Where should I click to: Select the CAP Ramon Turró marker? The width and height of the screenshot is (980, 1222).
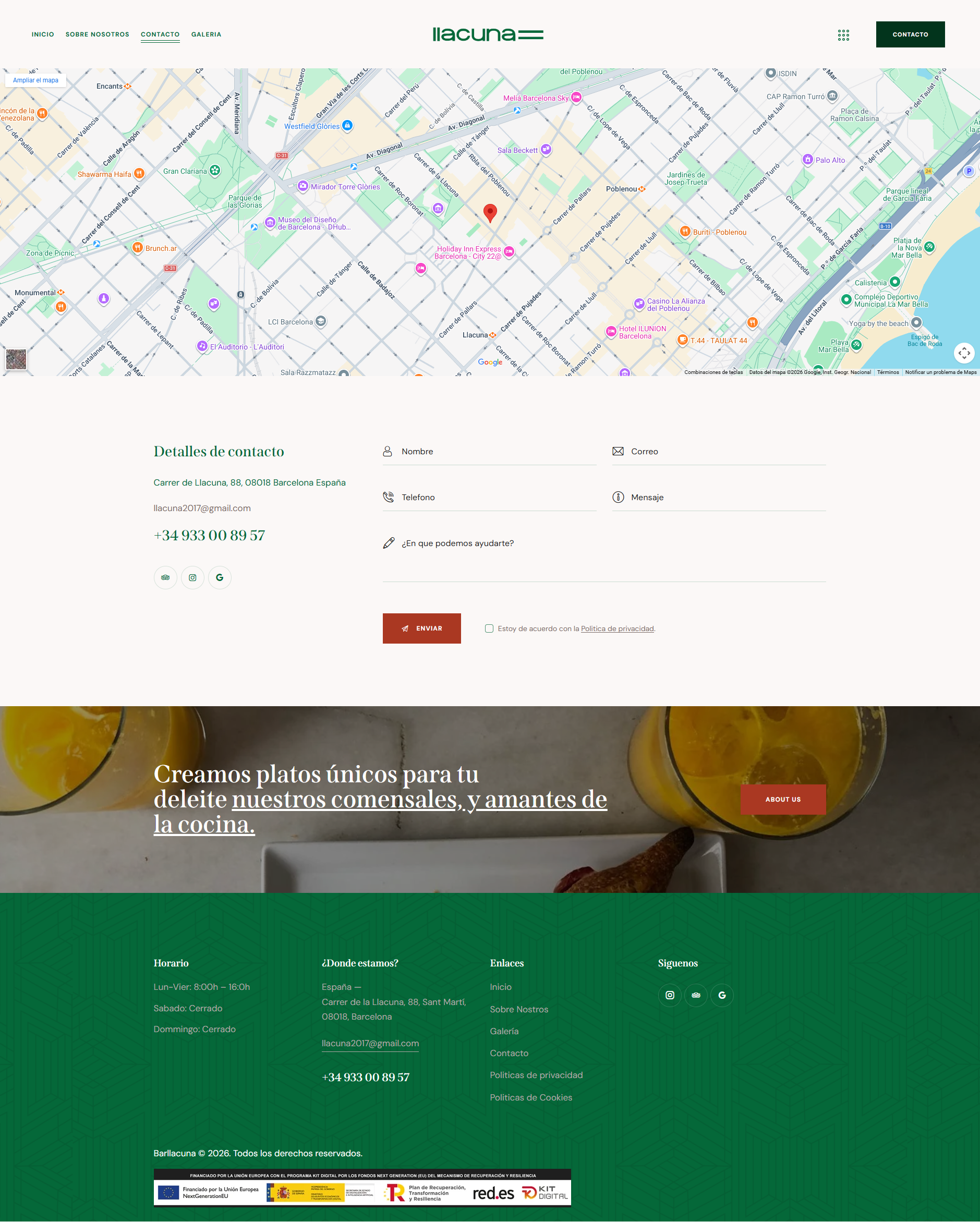(832, 96)
